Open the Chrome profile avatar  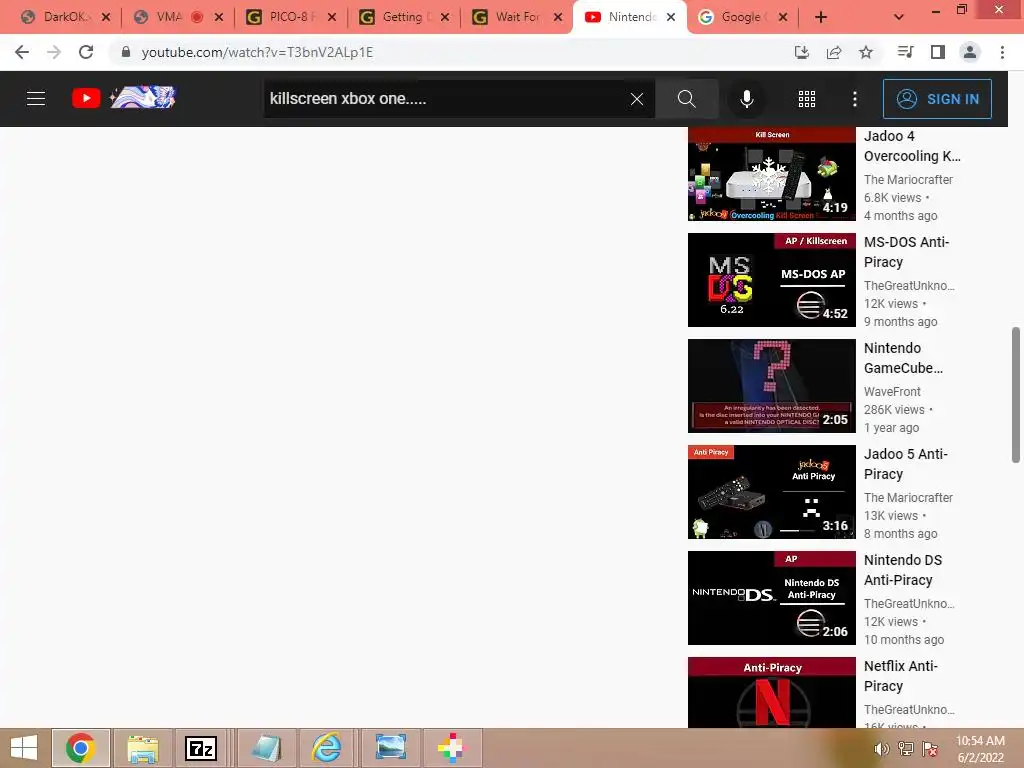(970, 52)
